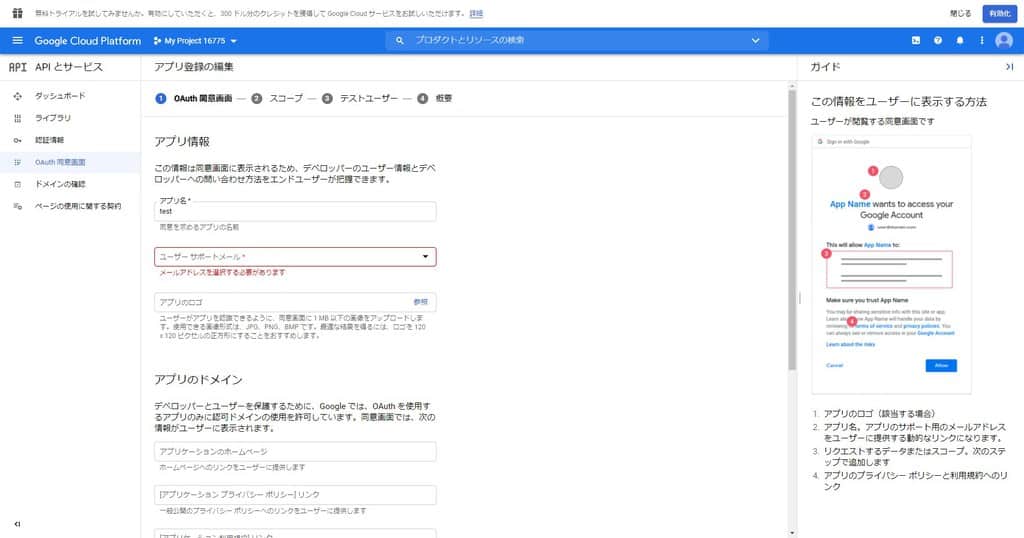This screenshot has width=1024, height=538.
Task: Click the user account avatar
Action: pyautogui.click(x=1004, y=40)
